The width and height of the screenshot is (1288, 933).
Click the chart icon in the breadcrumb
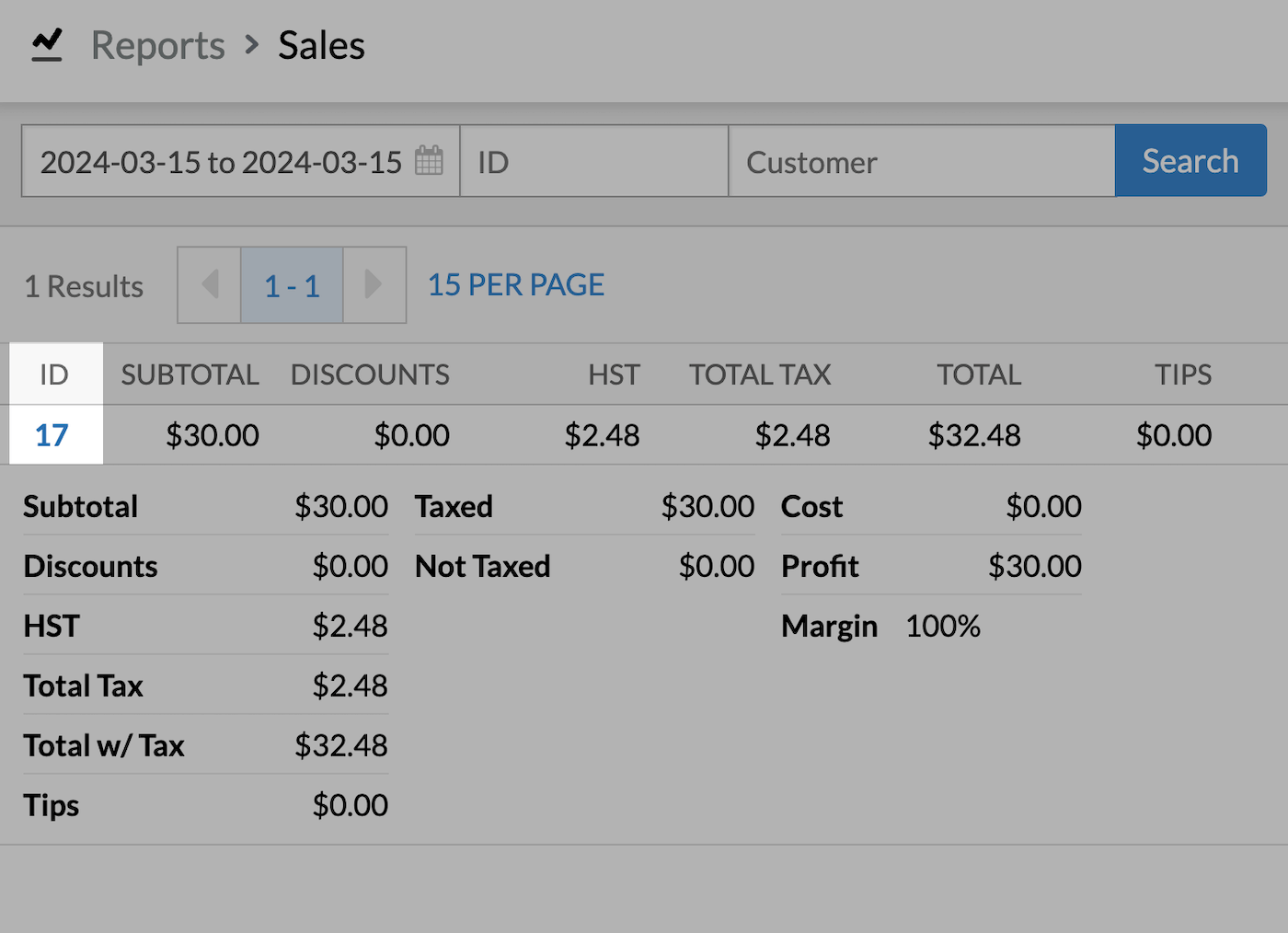point(46,44)
